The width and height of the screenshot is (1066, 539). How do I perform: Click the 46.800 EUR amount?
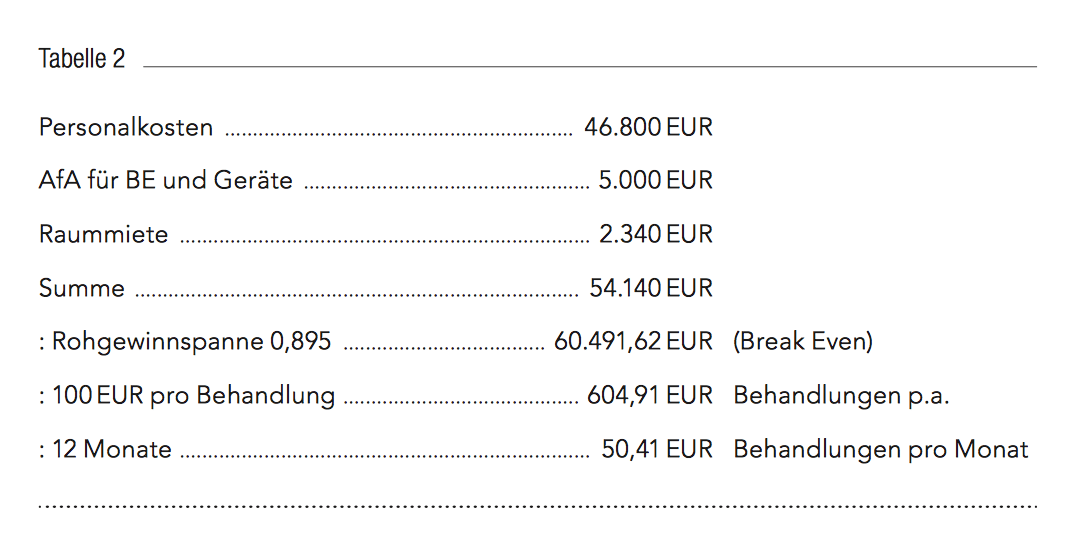648,127
